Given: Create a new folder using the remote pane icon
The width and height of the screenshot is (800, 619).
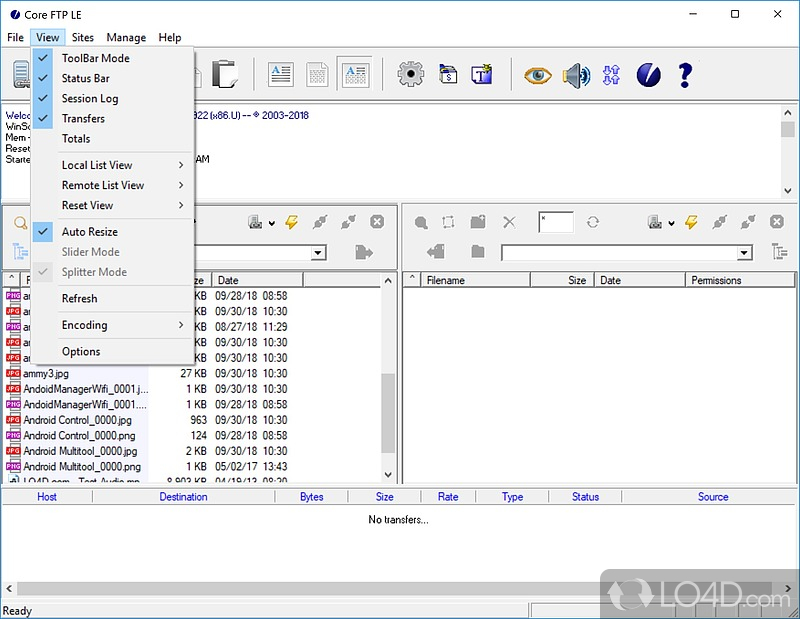Looking at the screenshot, I should coord(475,221).
